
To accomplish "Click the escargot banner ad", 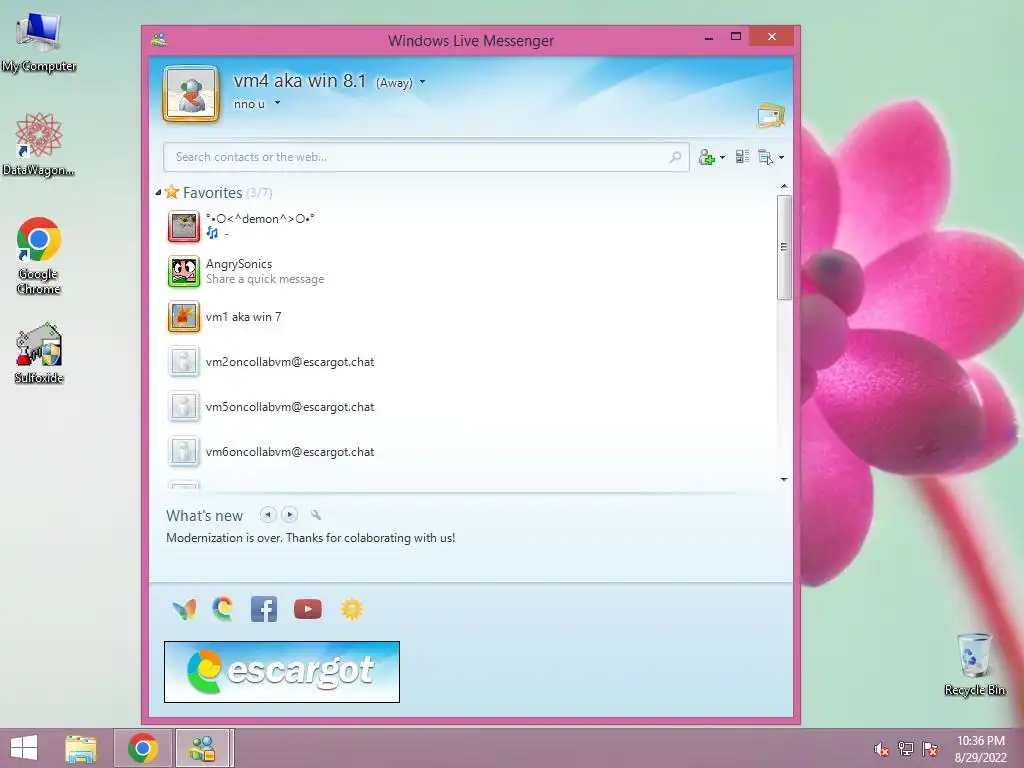I will (281, 672).
